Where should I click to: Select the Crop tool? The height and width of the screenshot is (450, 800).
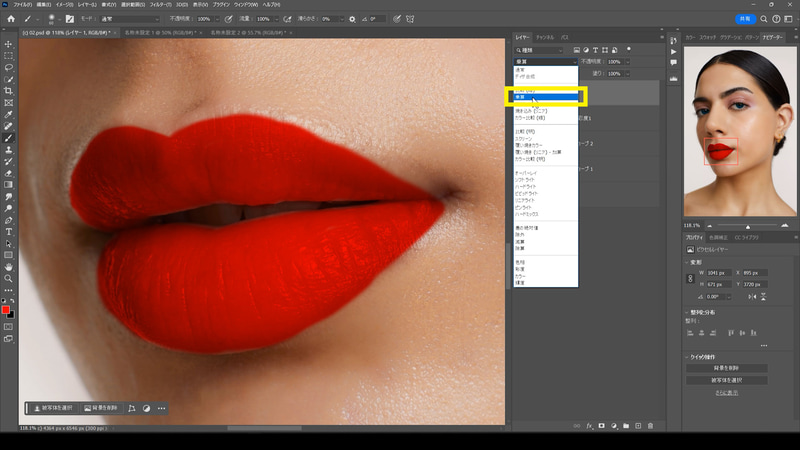pyautogui.click(x=8, y=91)
